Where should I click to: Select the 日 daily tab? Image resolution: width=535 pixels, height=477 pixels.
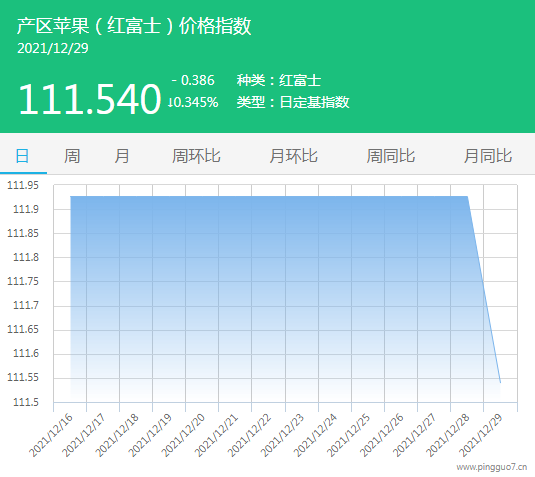coord(23,156)
